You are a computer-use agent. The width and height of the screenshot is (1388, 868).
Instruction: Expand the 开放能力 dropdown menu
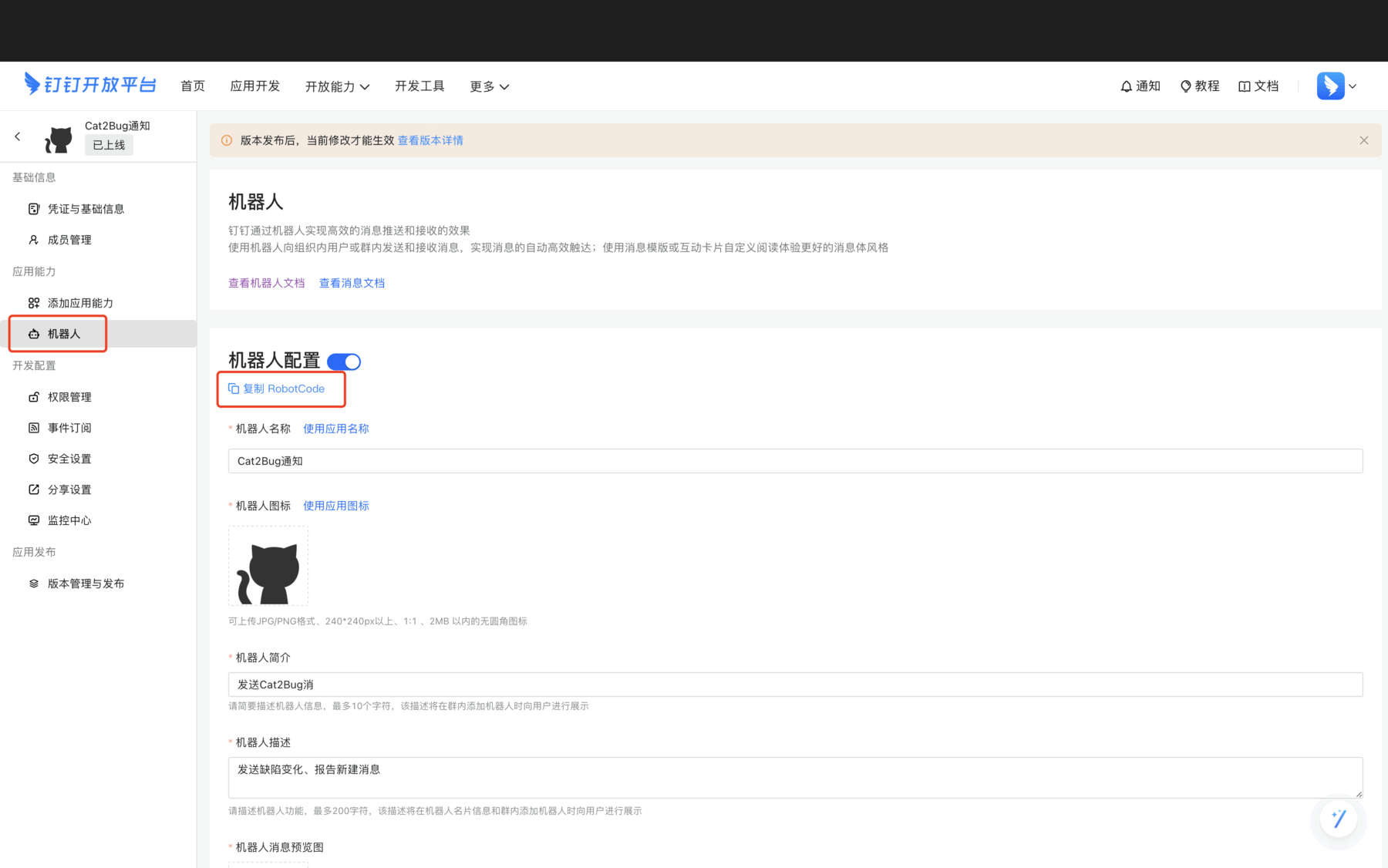[337, 86]
